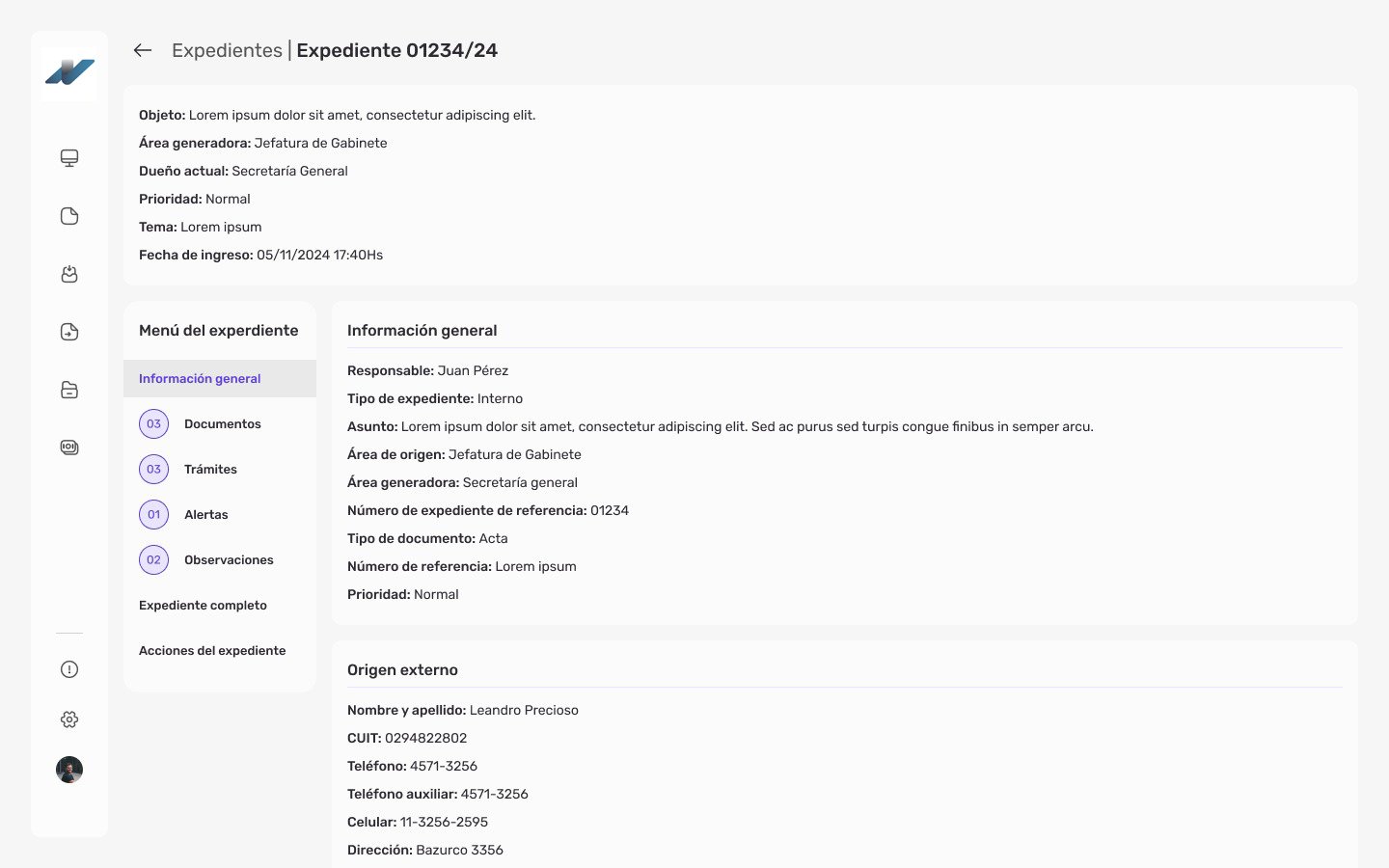This screenshot has width=1389, height=868.
Task: Go to Trámites section
Action: [210, 470]
